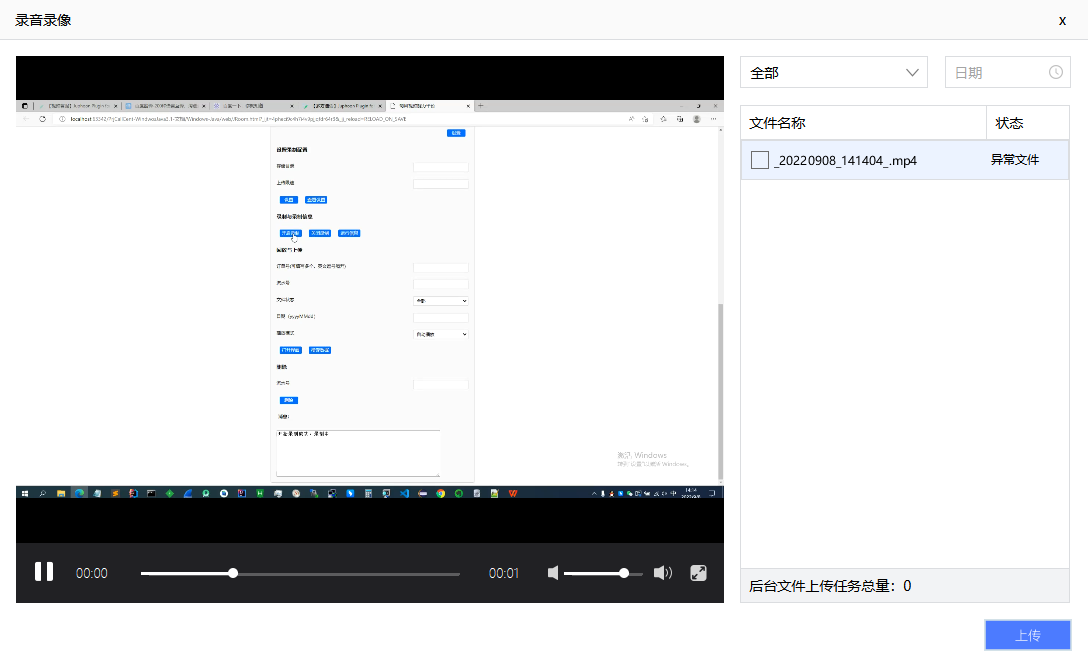Viewport: 1088px width, 667px height.
Task: Click the video progress slider track
Action: [300, 573]
